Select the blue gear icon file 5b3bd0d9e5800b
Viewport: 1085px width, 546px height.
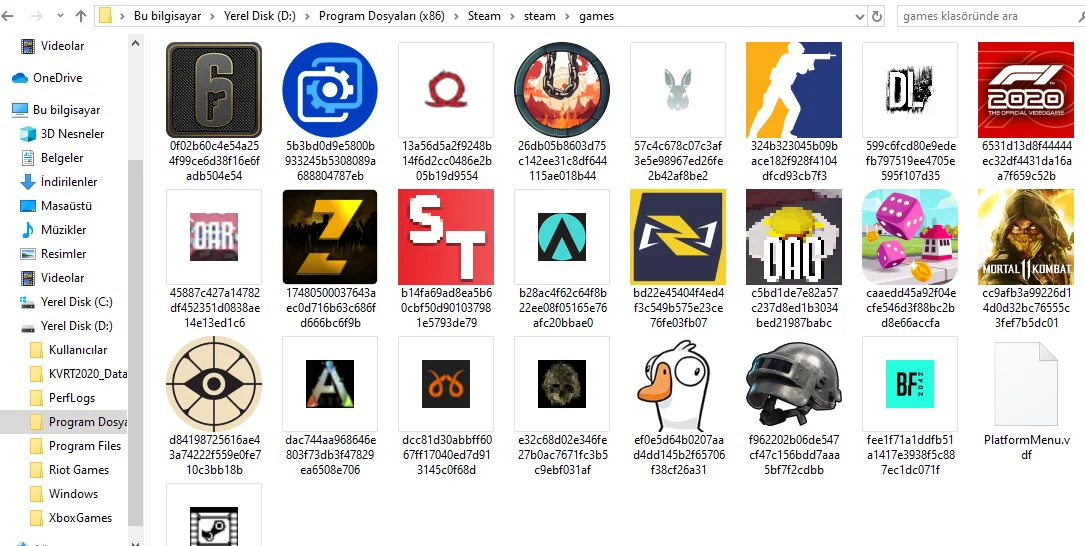coord(330,90)
